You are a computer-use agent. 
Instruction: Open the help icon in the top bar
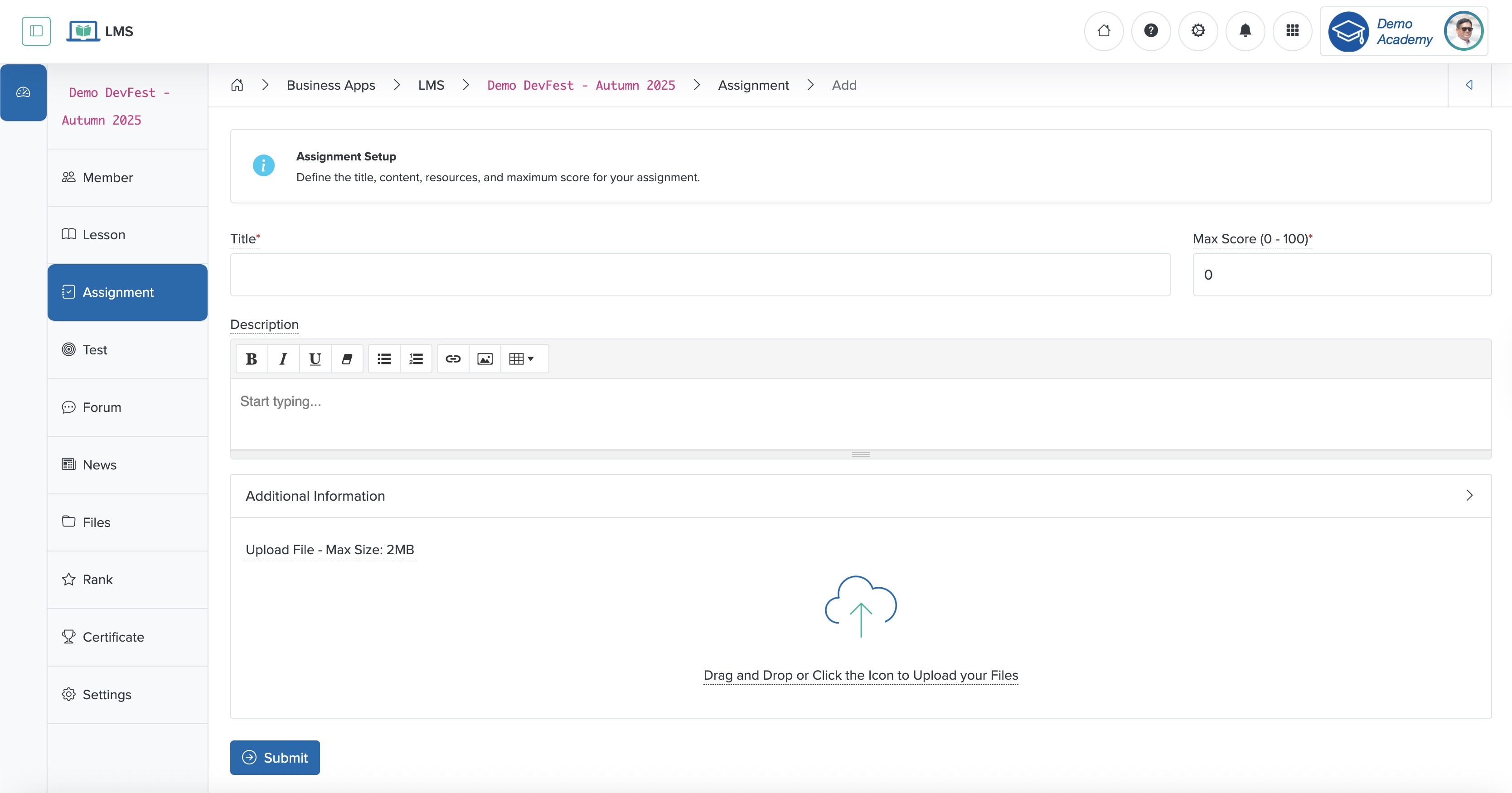tap(1151, 31)
